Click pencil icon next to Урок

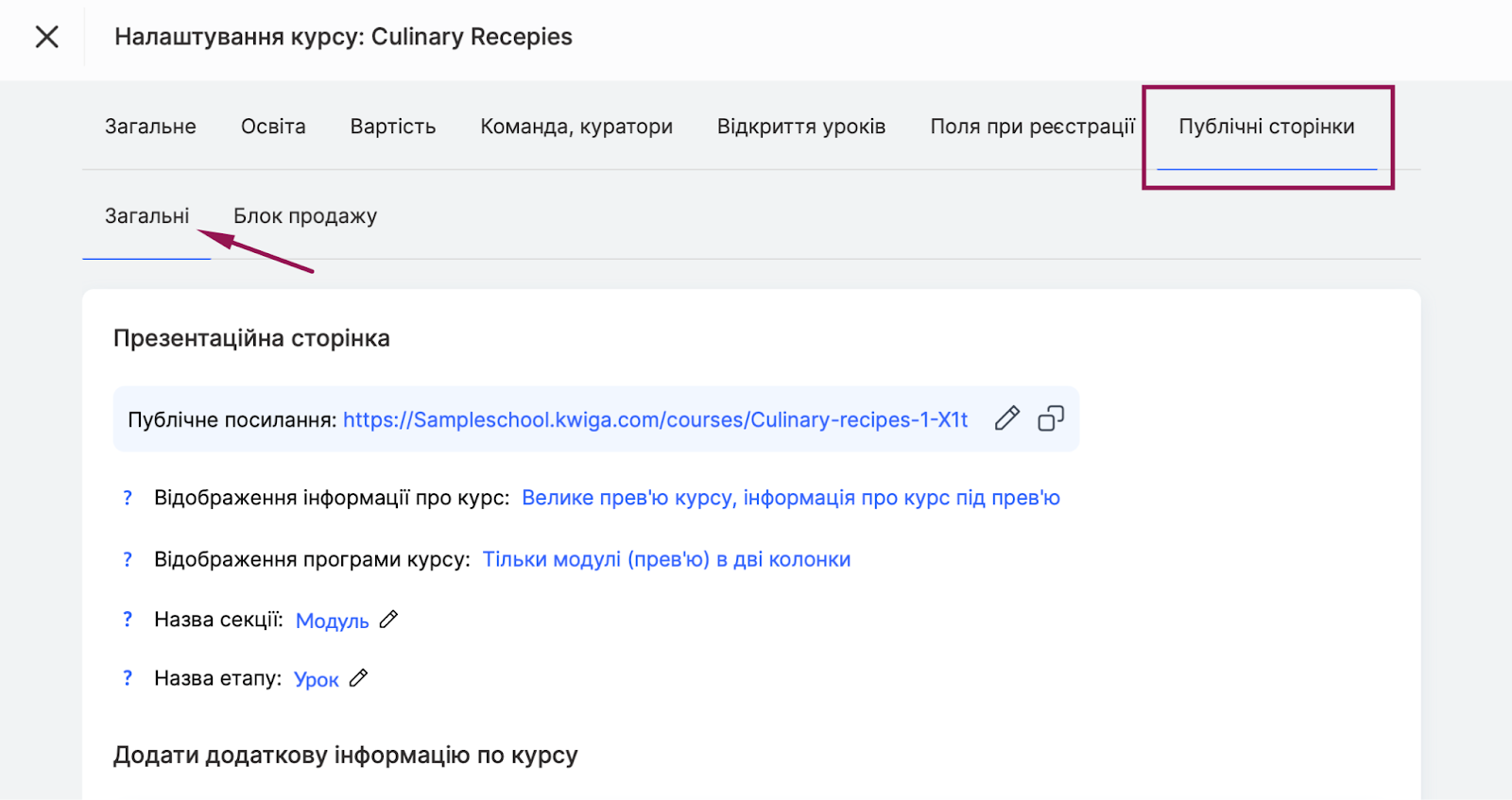tap(358, 678)
